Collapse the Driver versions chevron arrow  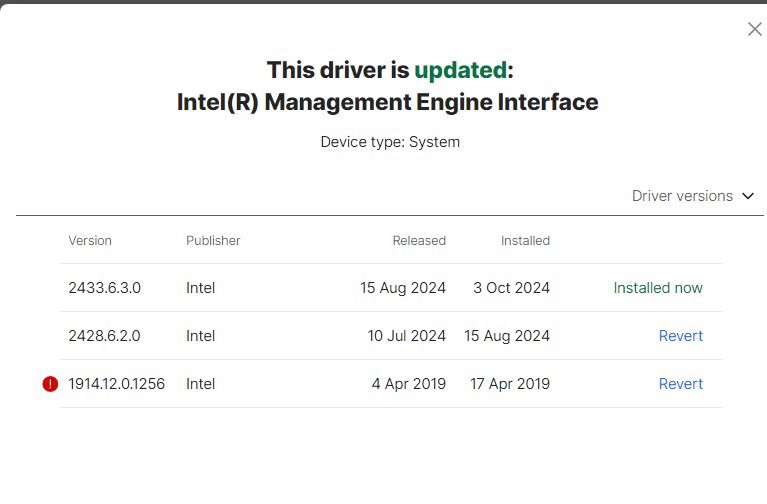point(747,196)
